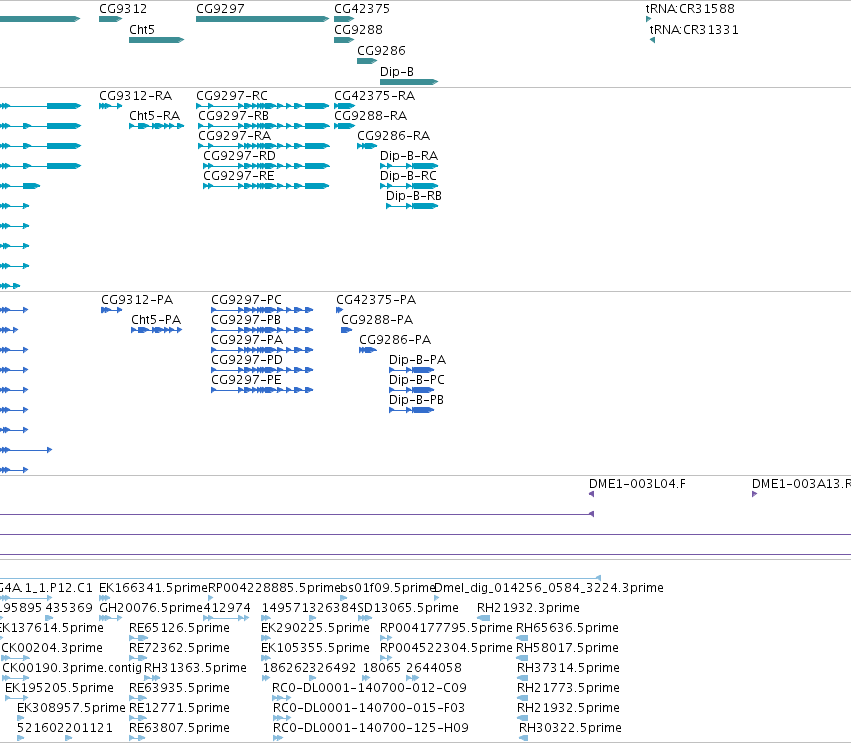
Task: Select EST RE72362.5prime
Action: pyautogui.click(x=180, y=648)
